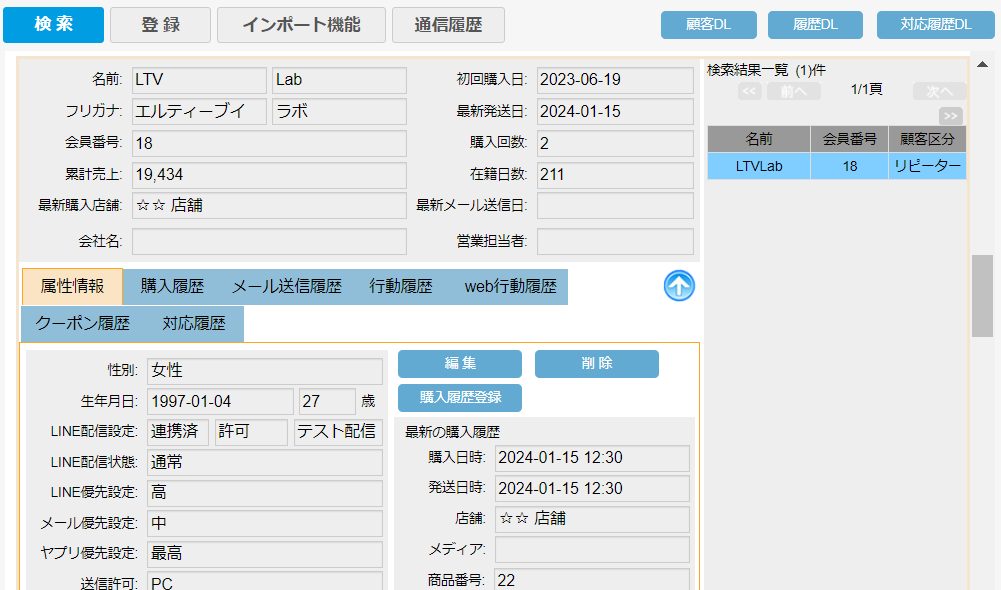Select the LTVLab row in search results
1001x590 pixels.
(759, 166)
